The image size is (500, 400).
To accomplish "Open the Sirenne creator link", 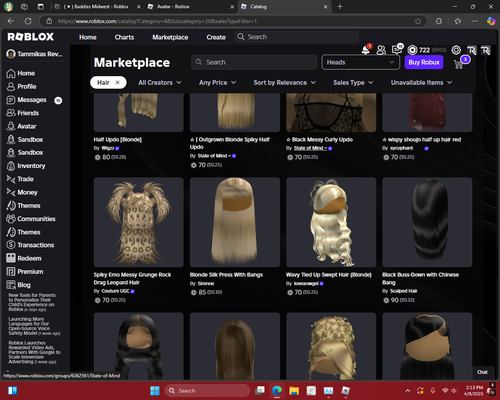I will tap(206, 284).
